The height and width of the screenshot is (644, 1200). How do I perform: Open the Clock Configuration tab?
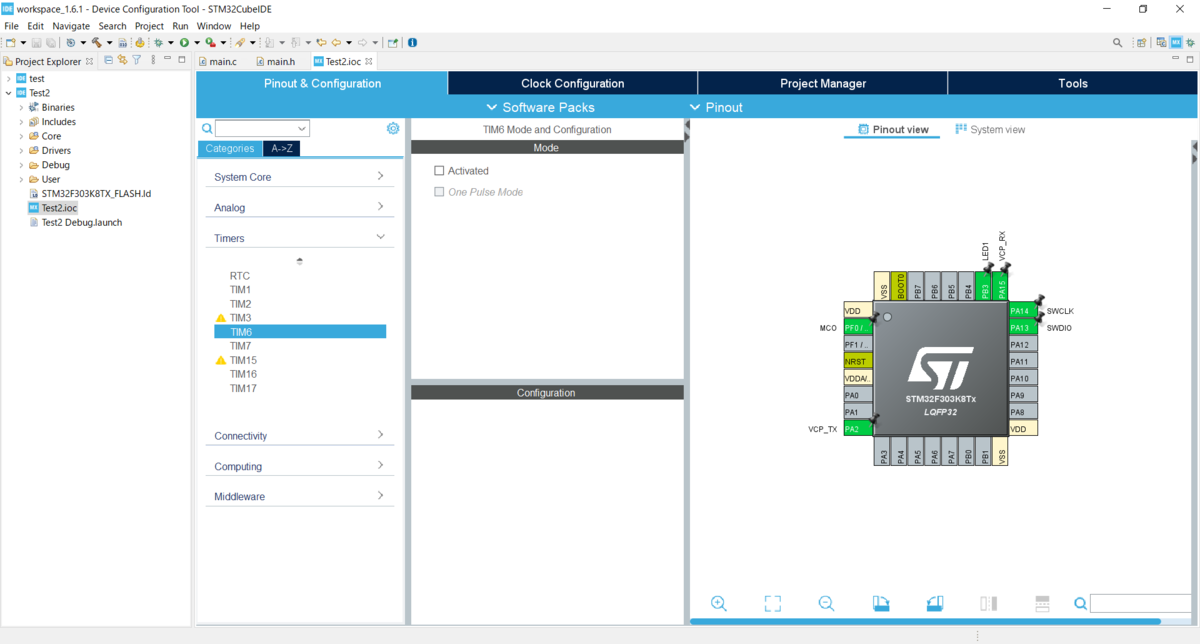tap(572, 83)
